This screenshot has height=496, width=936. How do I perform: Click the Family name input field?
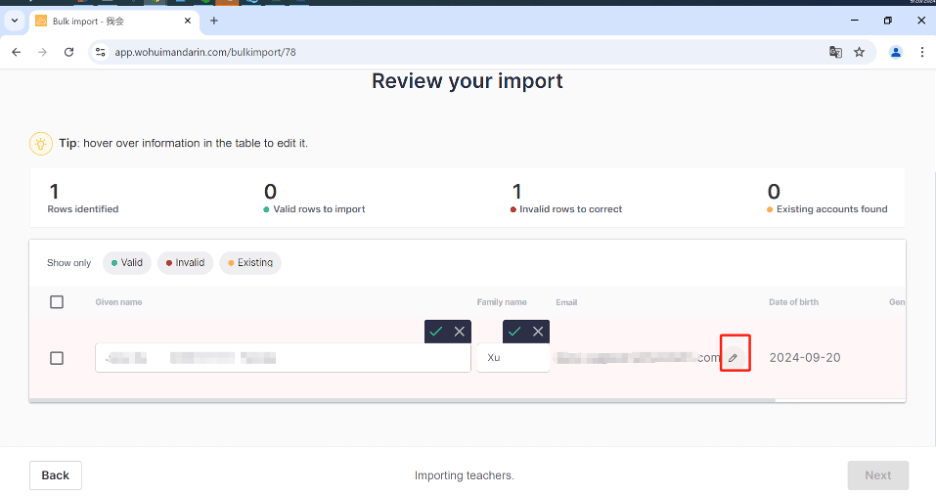coord(512,358)
